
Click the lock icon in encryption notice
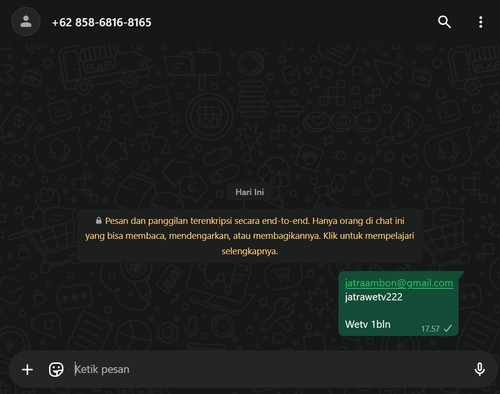98,220
